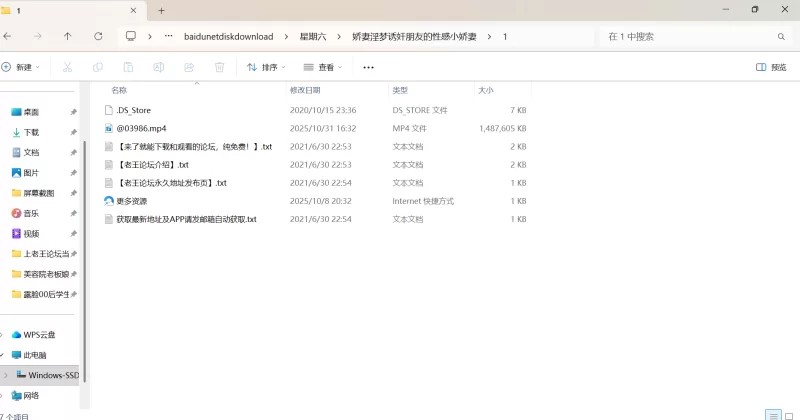800x420 pixels.
Task: Switch to details view in status bar
Action: pos(773,415)
